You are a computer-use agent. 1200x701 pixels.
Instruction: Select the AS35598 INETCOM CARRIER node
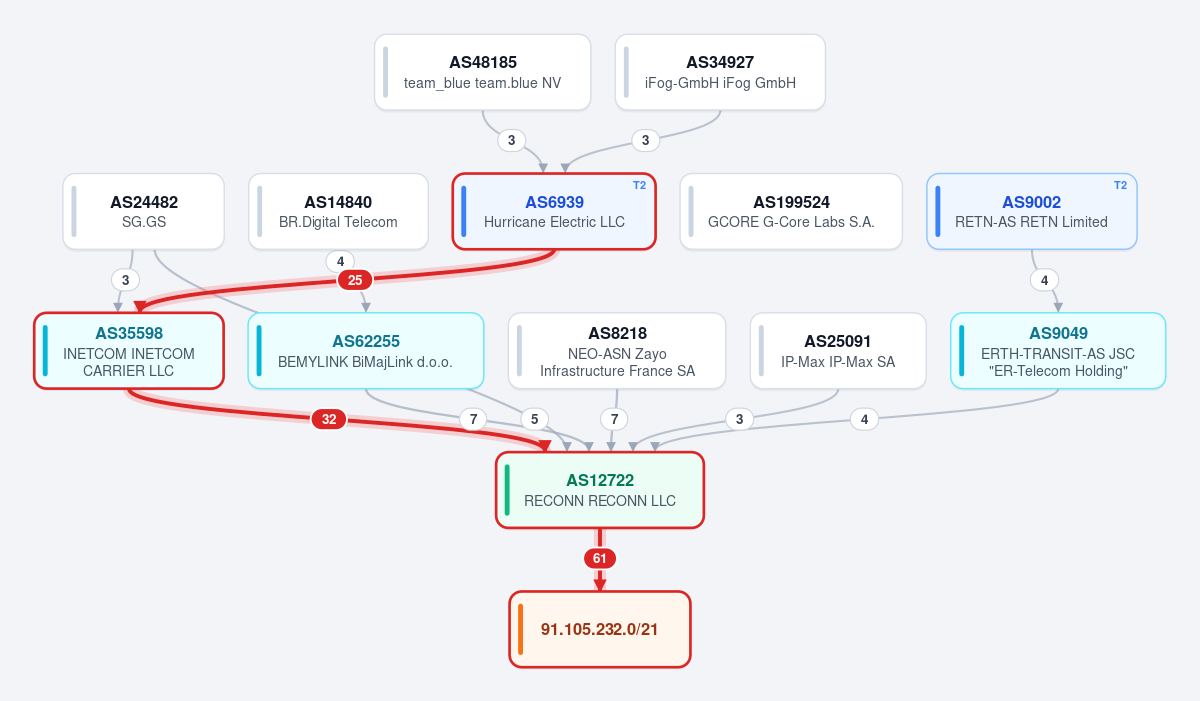pos(129,350)
